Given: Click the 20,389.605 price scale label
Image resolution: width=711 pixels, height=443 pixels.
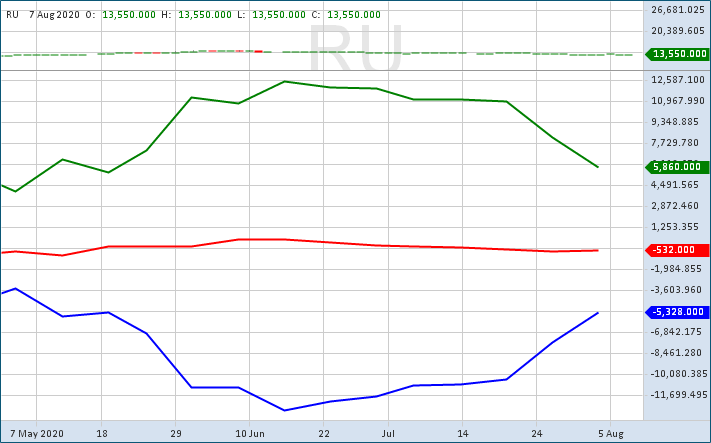Looking at the screenshot, I should point(678,30).
